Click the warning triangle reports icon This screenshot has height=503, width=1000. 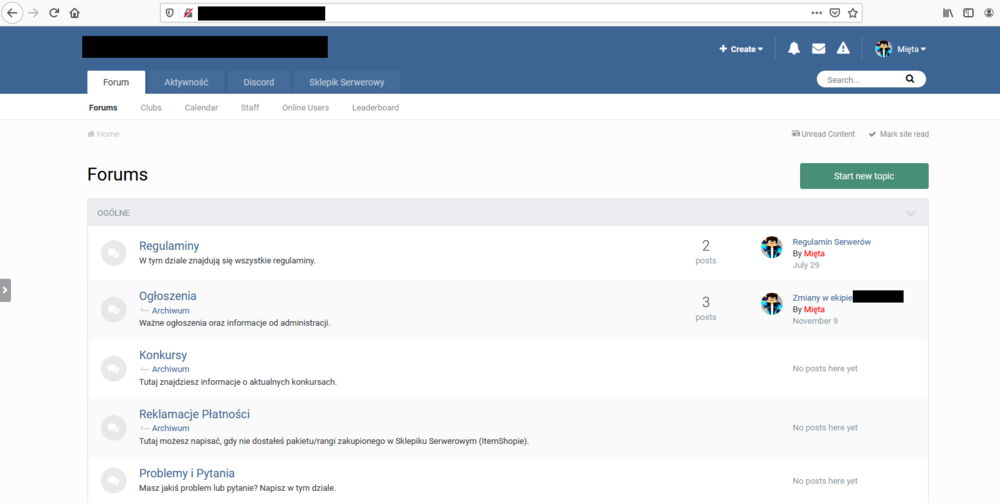tap(843, 48)
